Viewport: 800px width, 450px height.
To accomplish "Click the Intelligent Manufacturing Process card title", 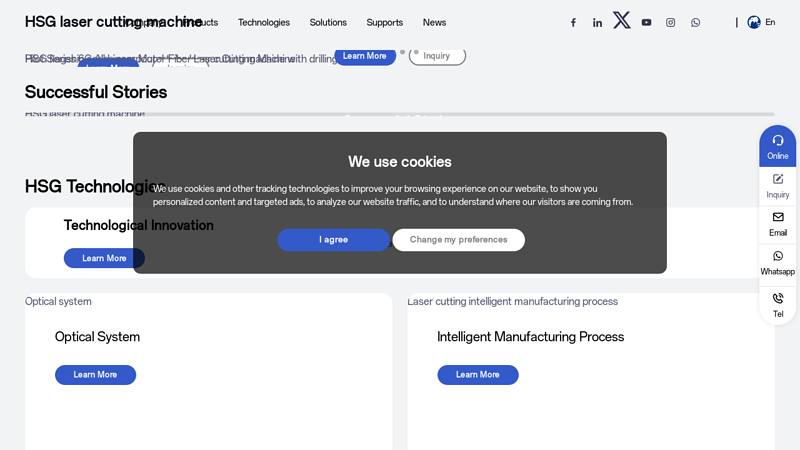I will [x=531, y=337].
